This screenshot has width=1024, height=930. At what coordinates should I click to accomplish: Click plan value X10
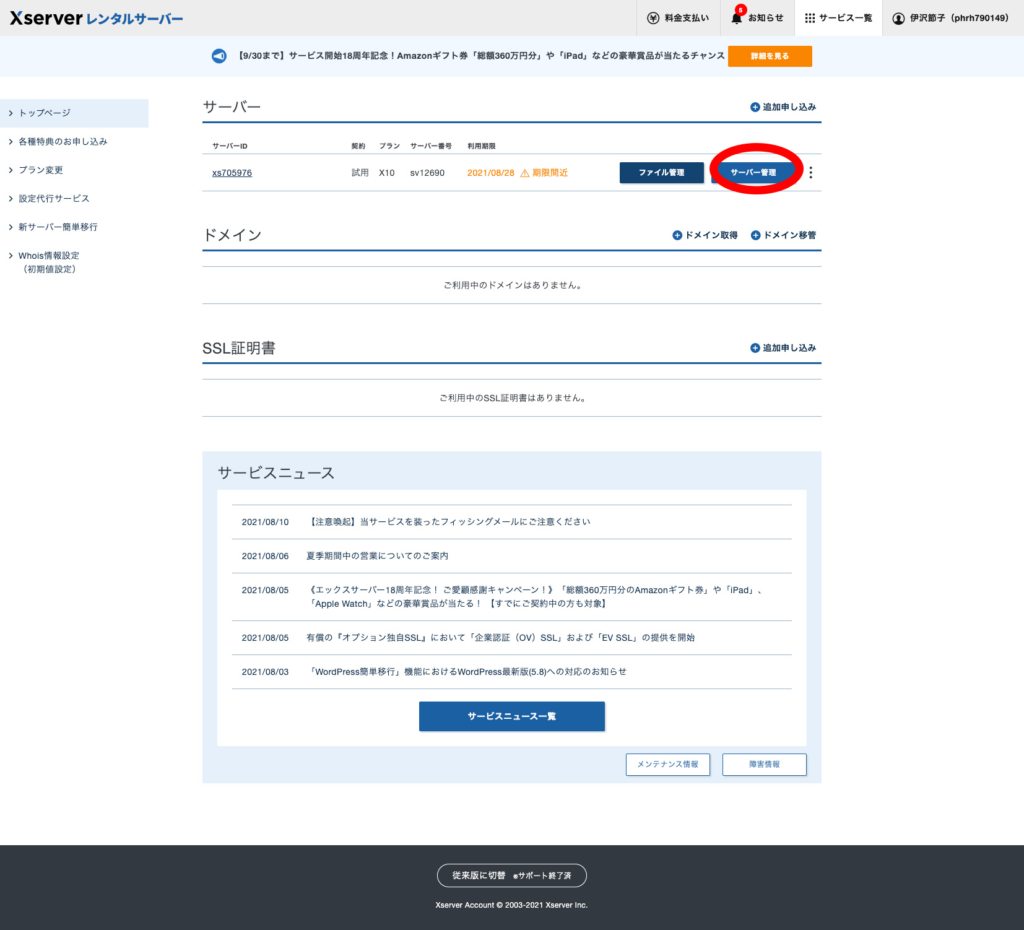click(x=387, y=173)
